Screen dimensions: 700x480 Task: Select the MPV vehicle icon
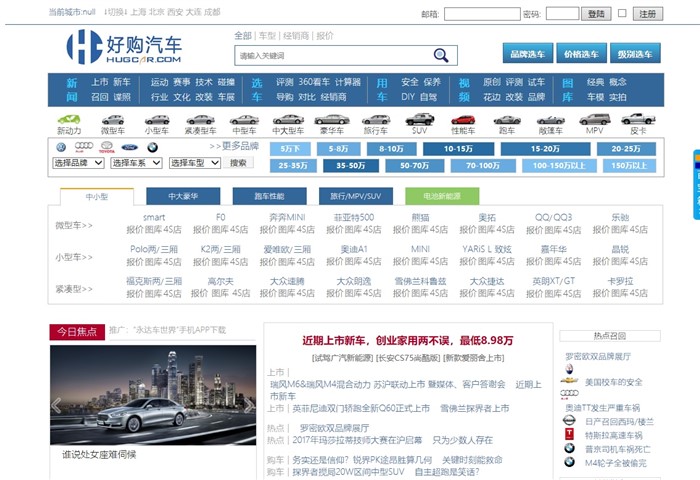[594, 119]
